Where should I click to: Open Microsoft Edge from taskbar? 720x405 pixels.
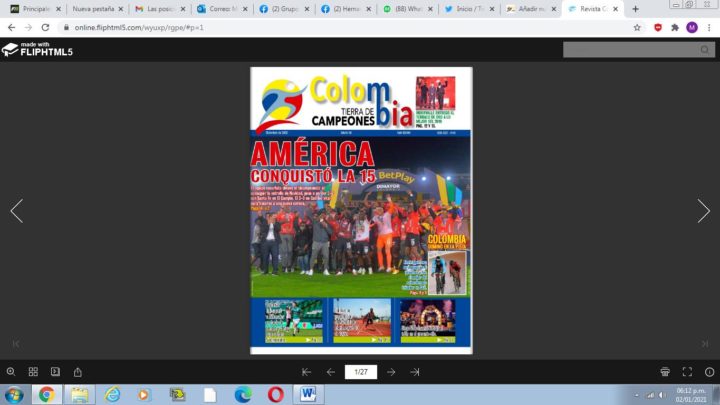(x=243, y=394)
